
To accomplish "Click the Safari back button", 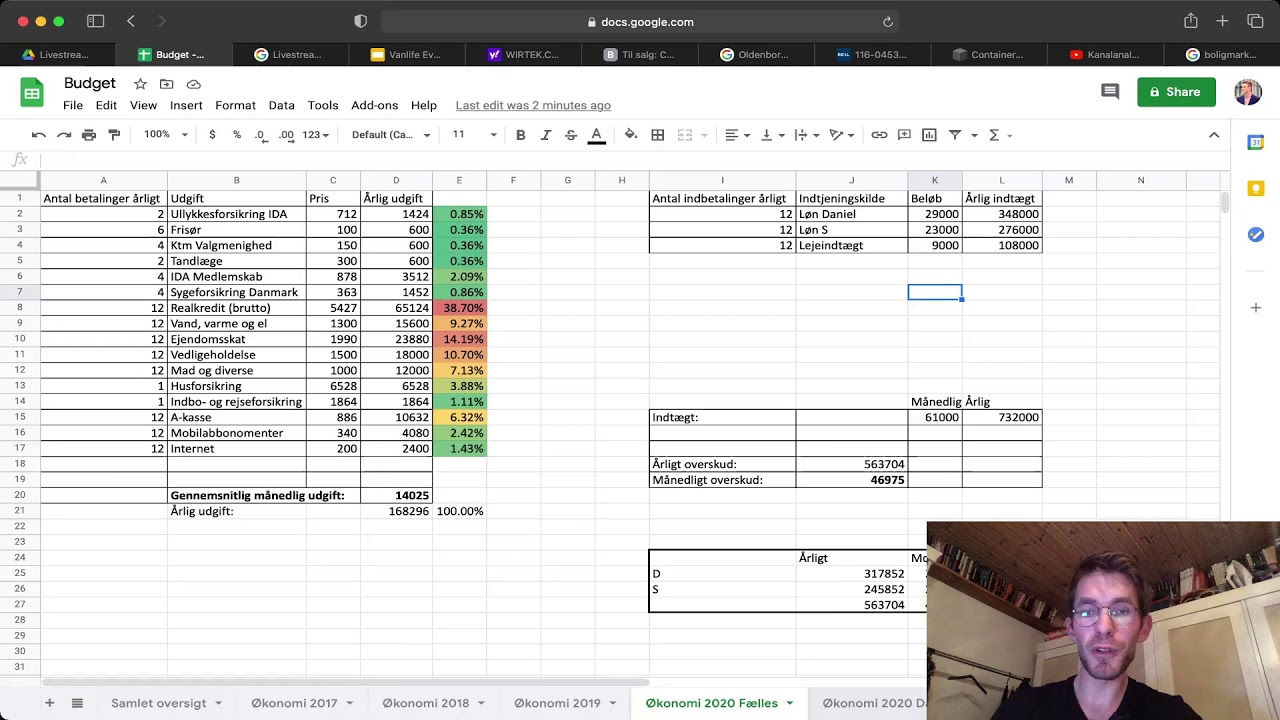I will [x=131, y=21].
